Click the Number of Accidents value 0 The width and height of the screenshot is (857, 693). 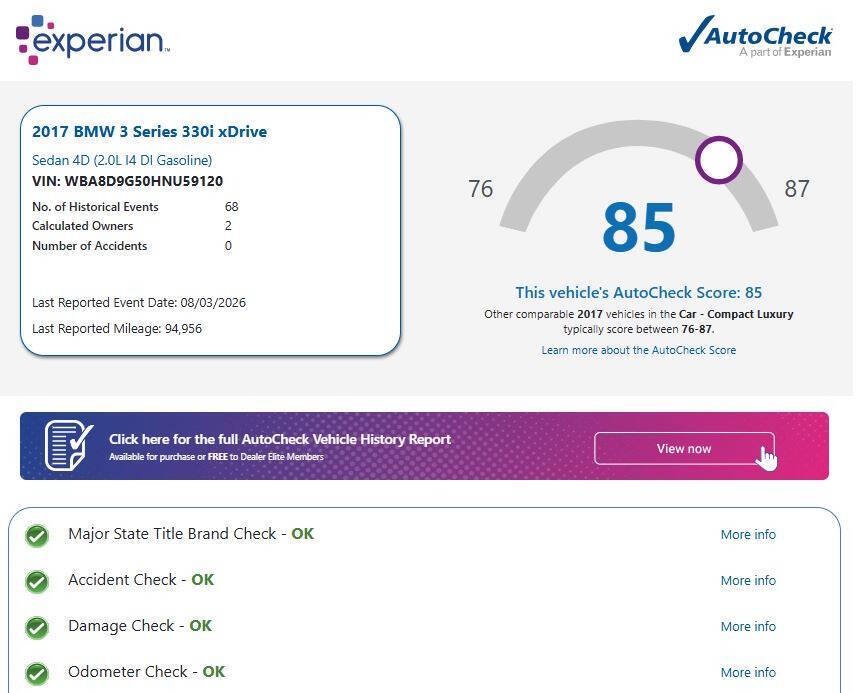pos(228,246)
